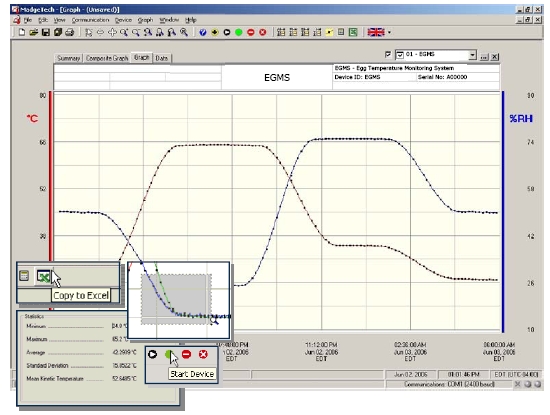Image resolution: width=550 pixels, height=415 pixels.
Task: Toggle the checkbox left of device dropdown
Action: (388, 54)
